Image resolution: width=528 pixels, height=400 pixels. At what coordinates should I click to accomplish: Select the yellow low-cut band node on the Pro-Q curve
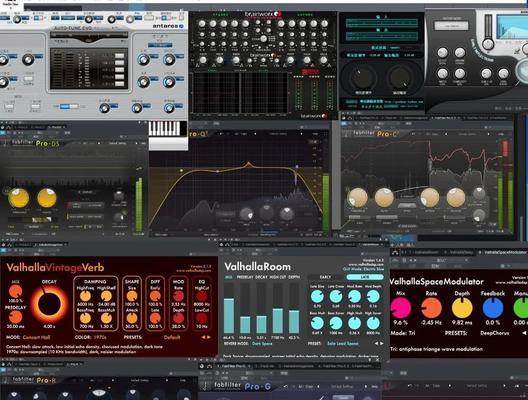point(182,171)
